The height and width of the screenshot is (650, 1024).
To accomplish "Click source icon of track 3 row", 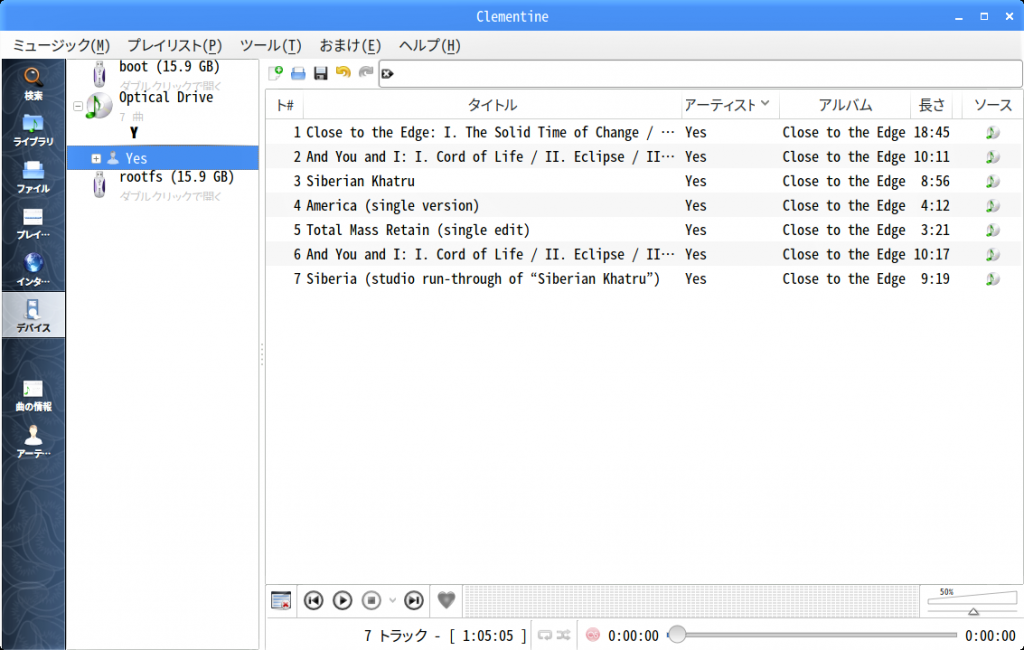I will (993, 182).
